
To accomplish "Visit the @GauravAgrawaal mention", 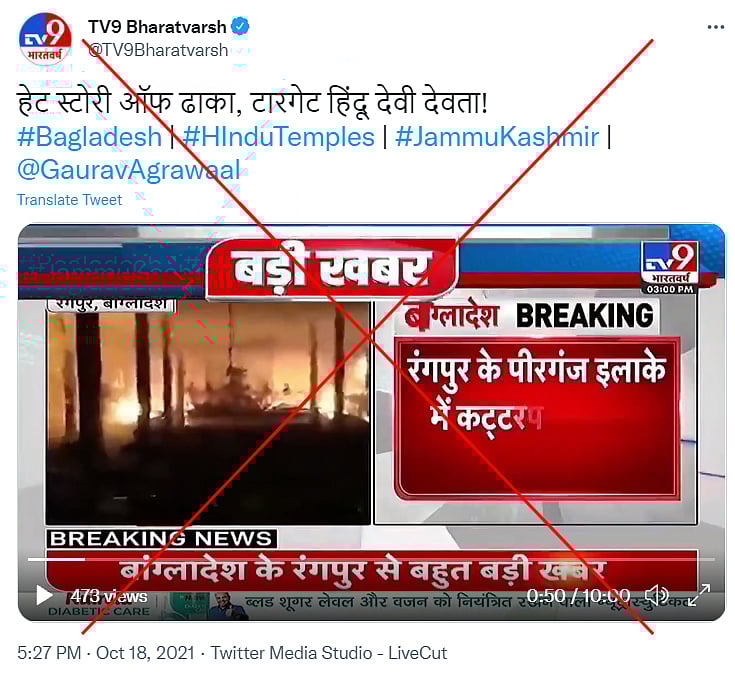I will click(129, 170).
